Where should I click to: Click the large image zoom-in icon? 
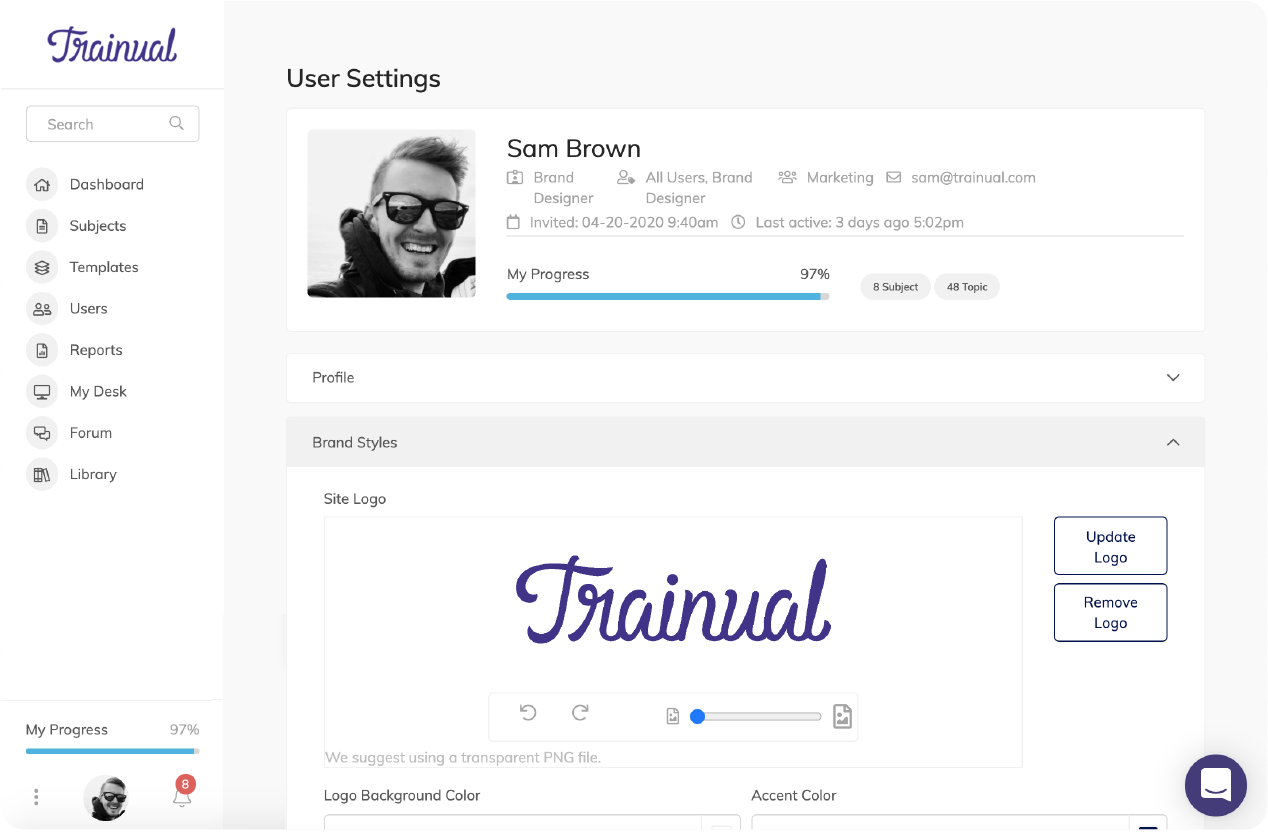843,716
